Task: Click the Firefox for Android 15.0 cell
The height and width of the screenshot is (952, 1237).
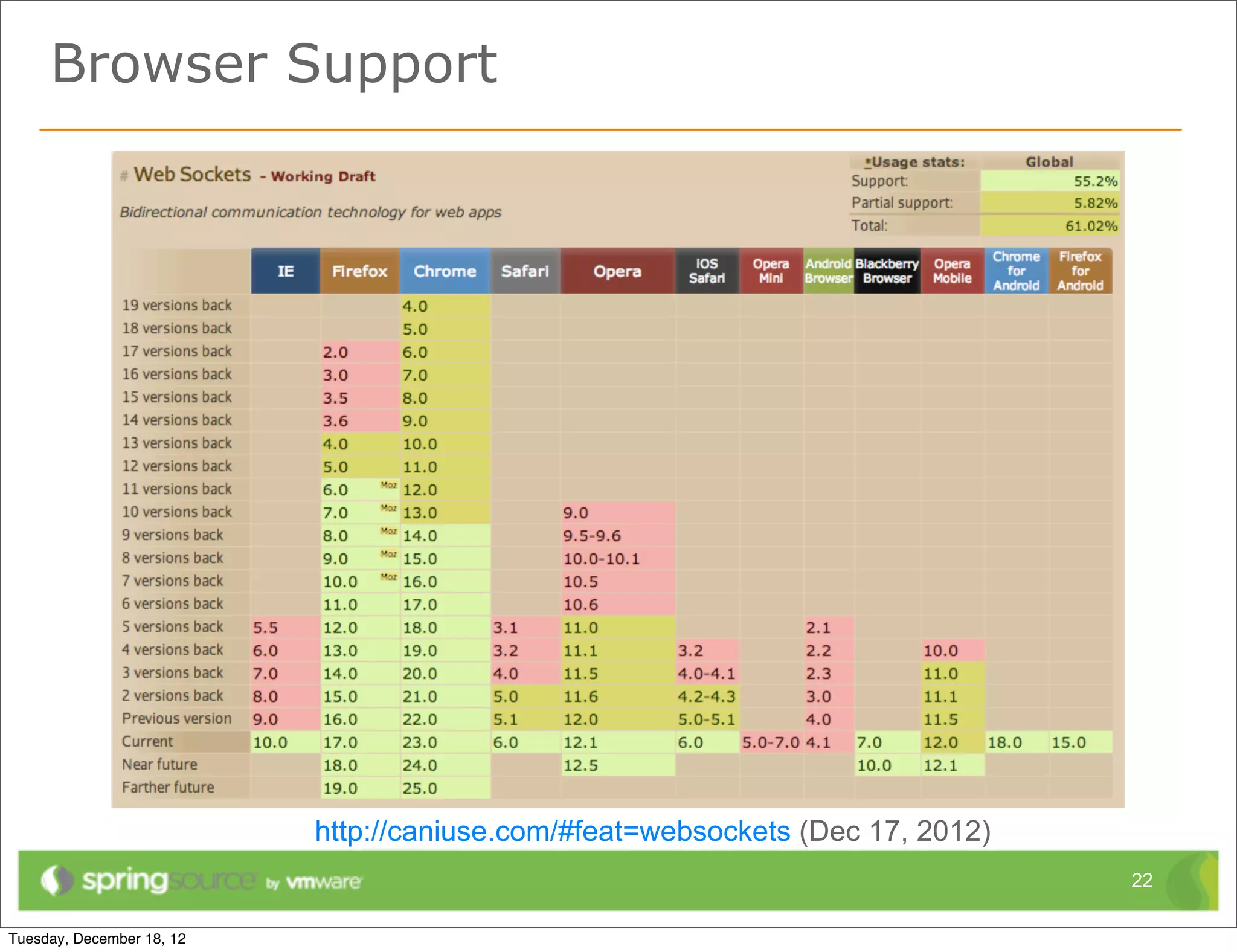Action: 1081,742
